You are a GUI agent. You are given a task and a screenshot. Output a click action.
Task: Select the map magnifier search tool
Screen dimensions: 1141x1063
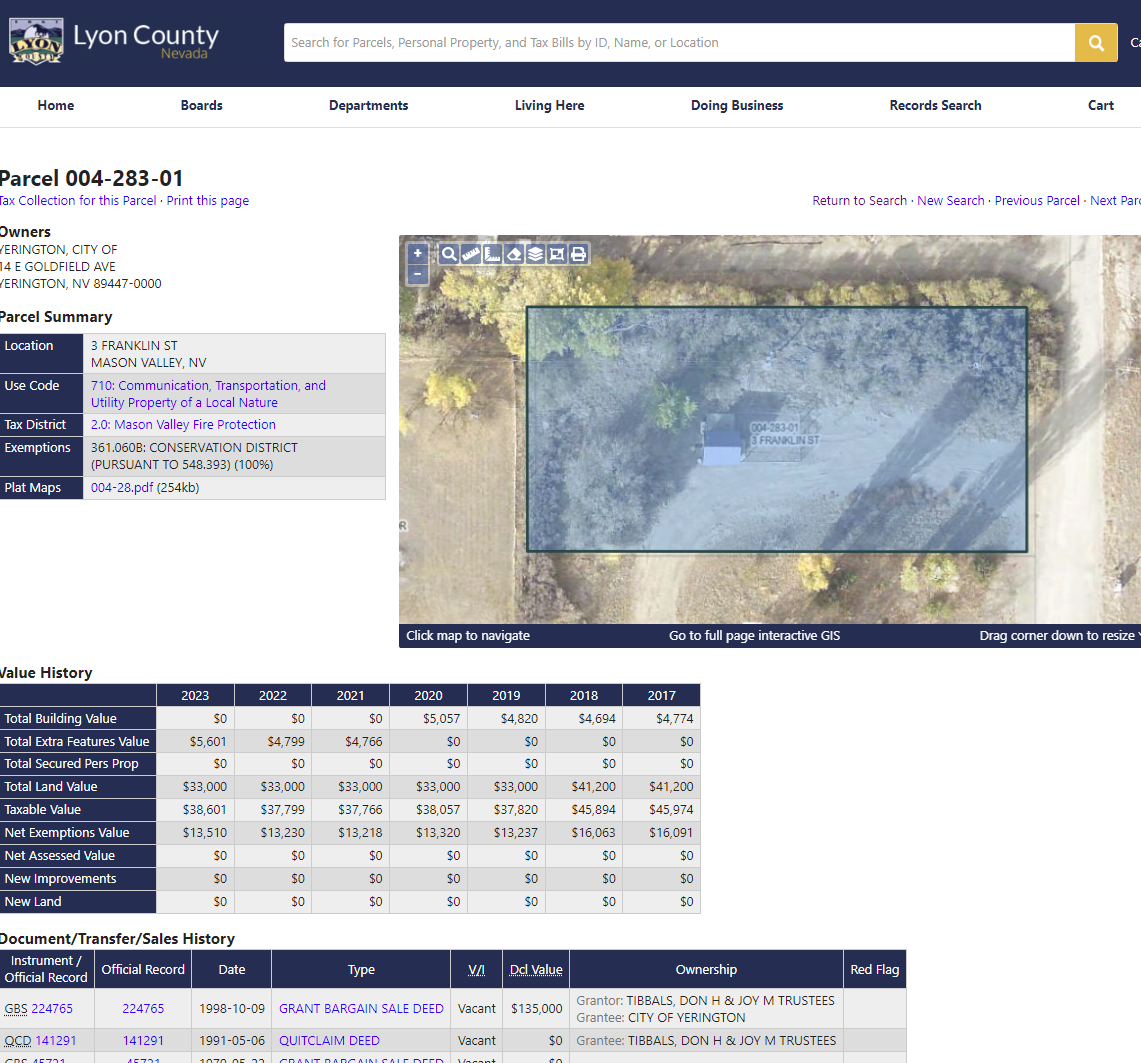click(449, 254)
